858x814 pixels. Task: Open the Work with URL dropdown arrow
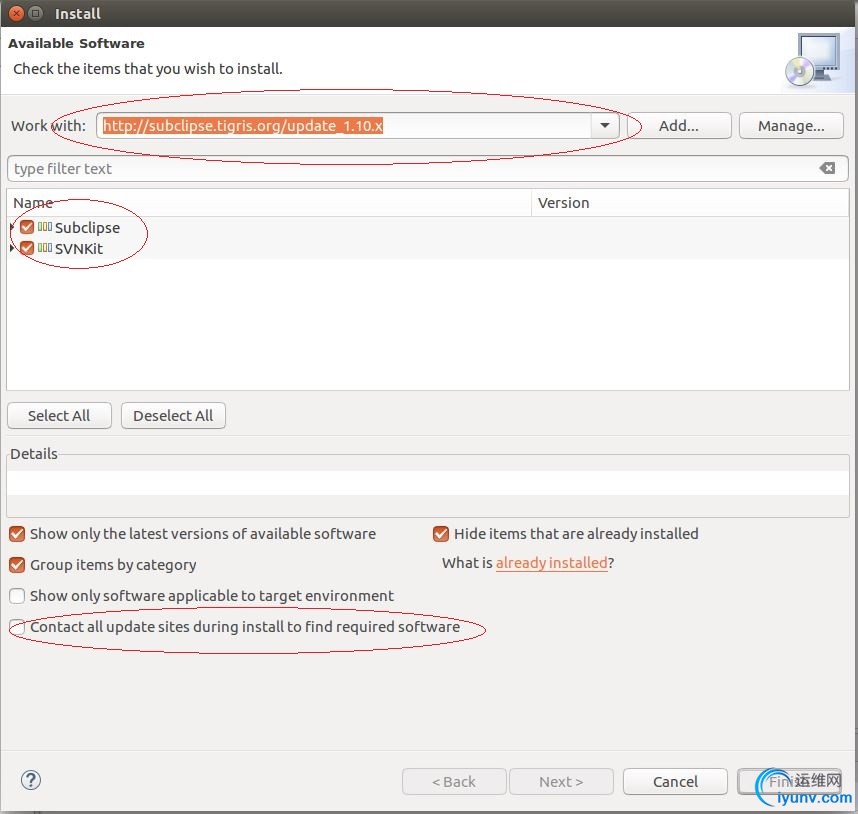605,125
